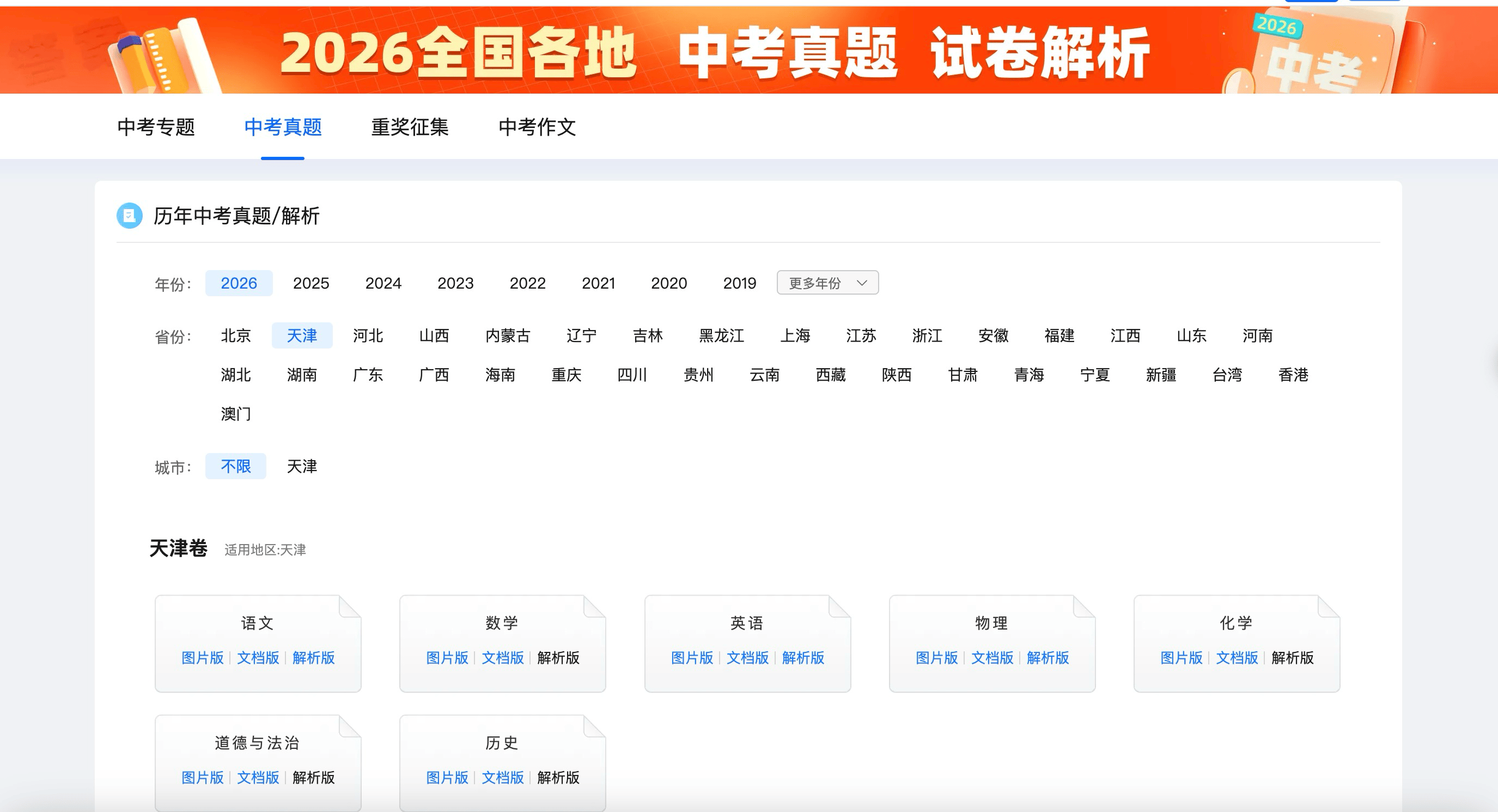Select province 澳门
Viewport: 1498px width, 812px height.
235,414
